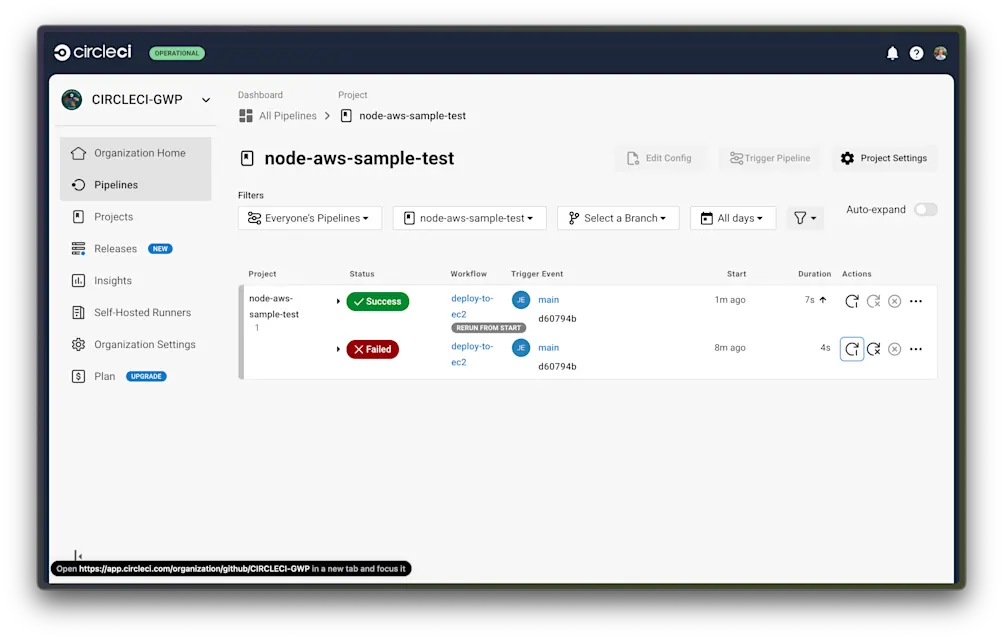Image resolution: width=1003 pixels, height=639 pixels.
Task: Open Organization Settings
Action: coord(136,345)
